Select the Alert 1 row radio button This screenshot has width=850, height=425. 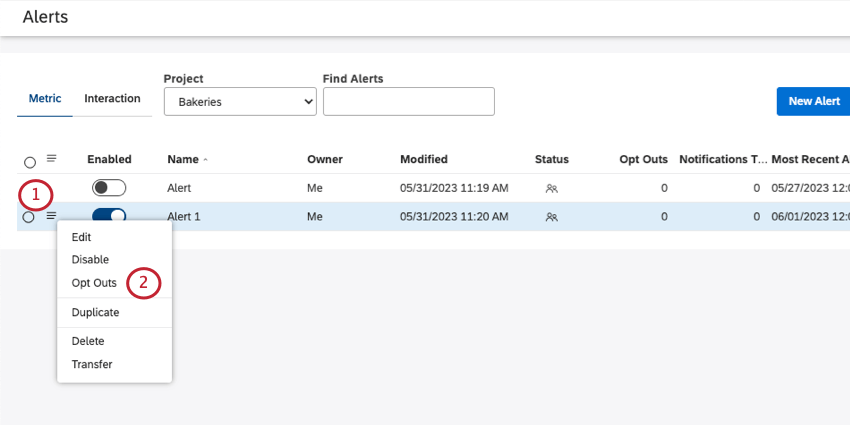(28, 217)
